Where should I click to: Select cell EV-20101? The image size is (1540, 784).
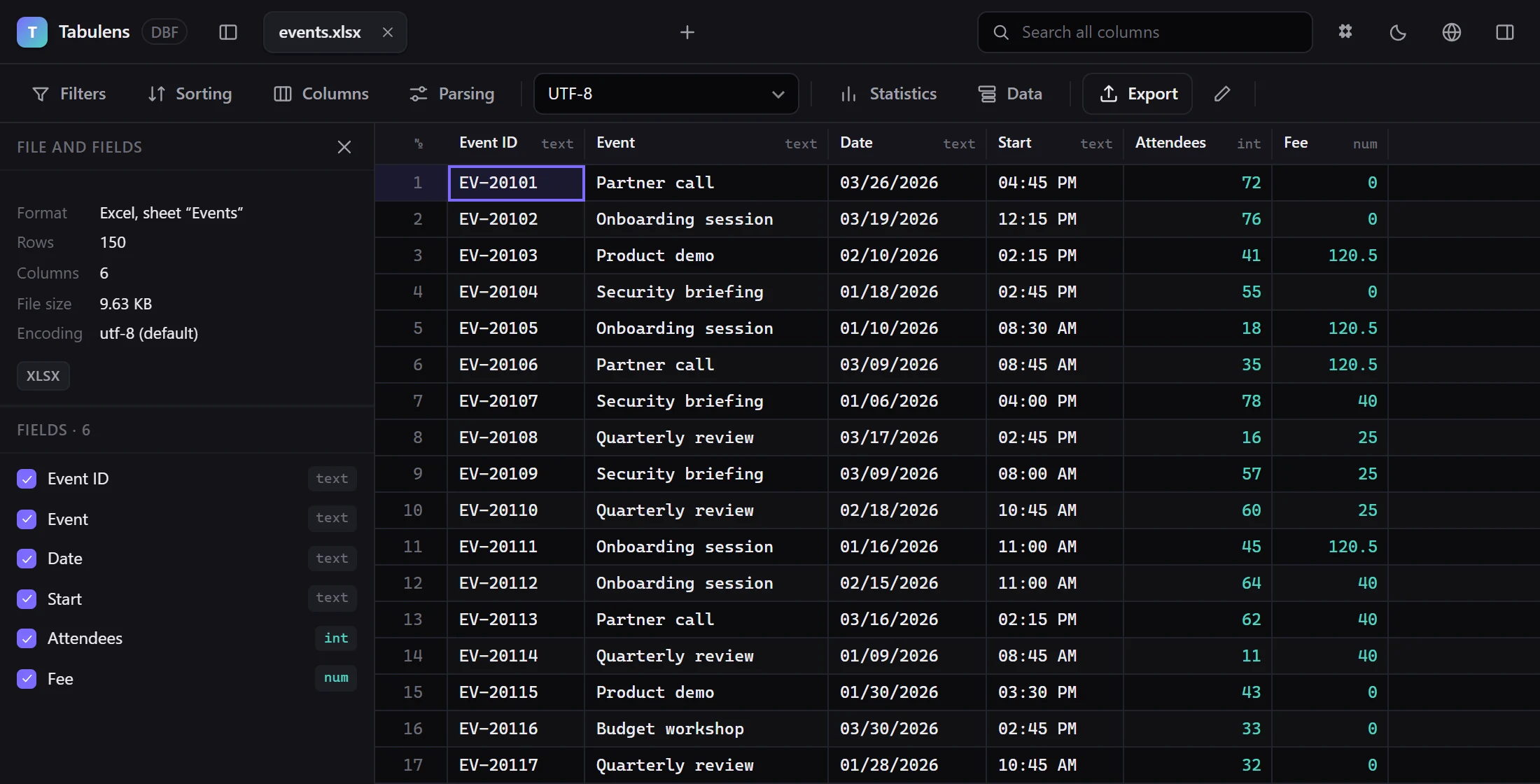click(x=516, y=183)
